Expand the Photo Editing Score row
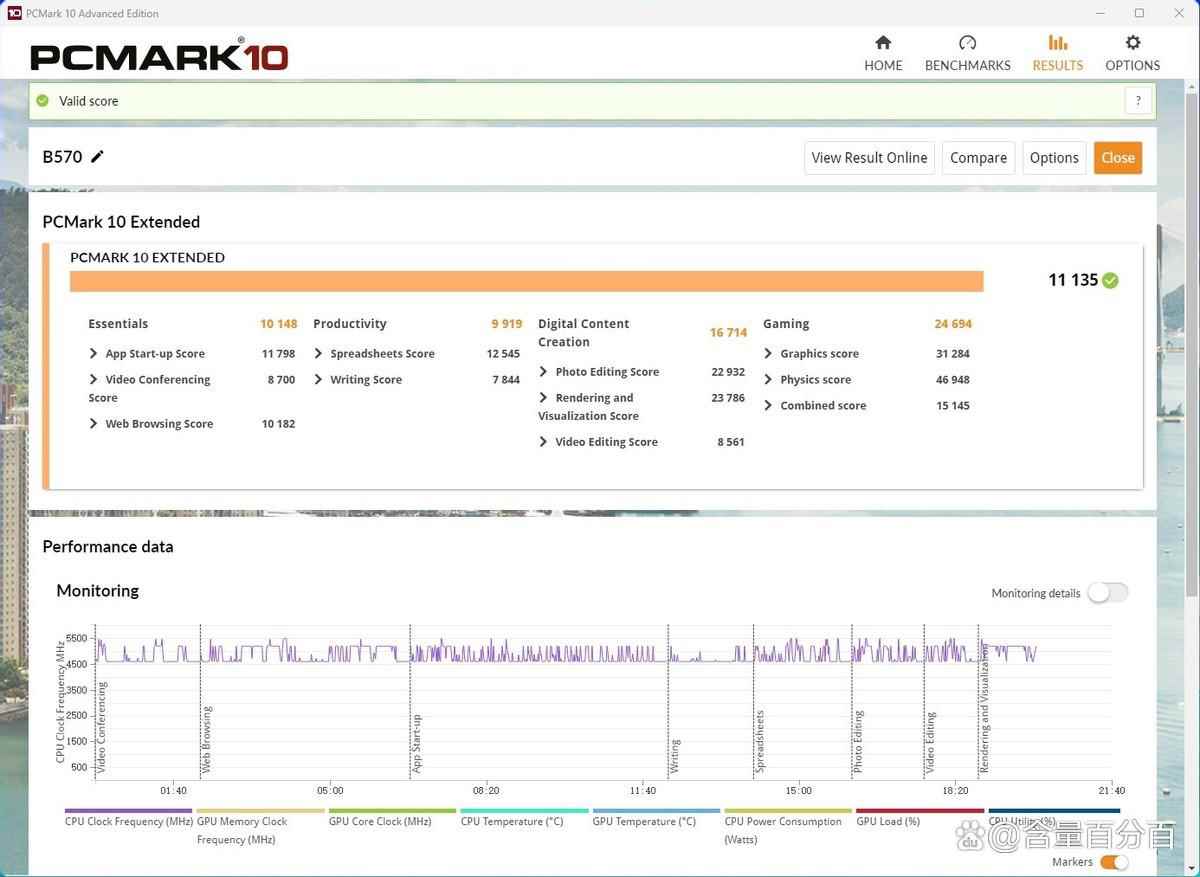The image size is (1200, 877). 544,372
